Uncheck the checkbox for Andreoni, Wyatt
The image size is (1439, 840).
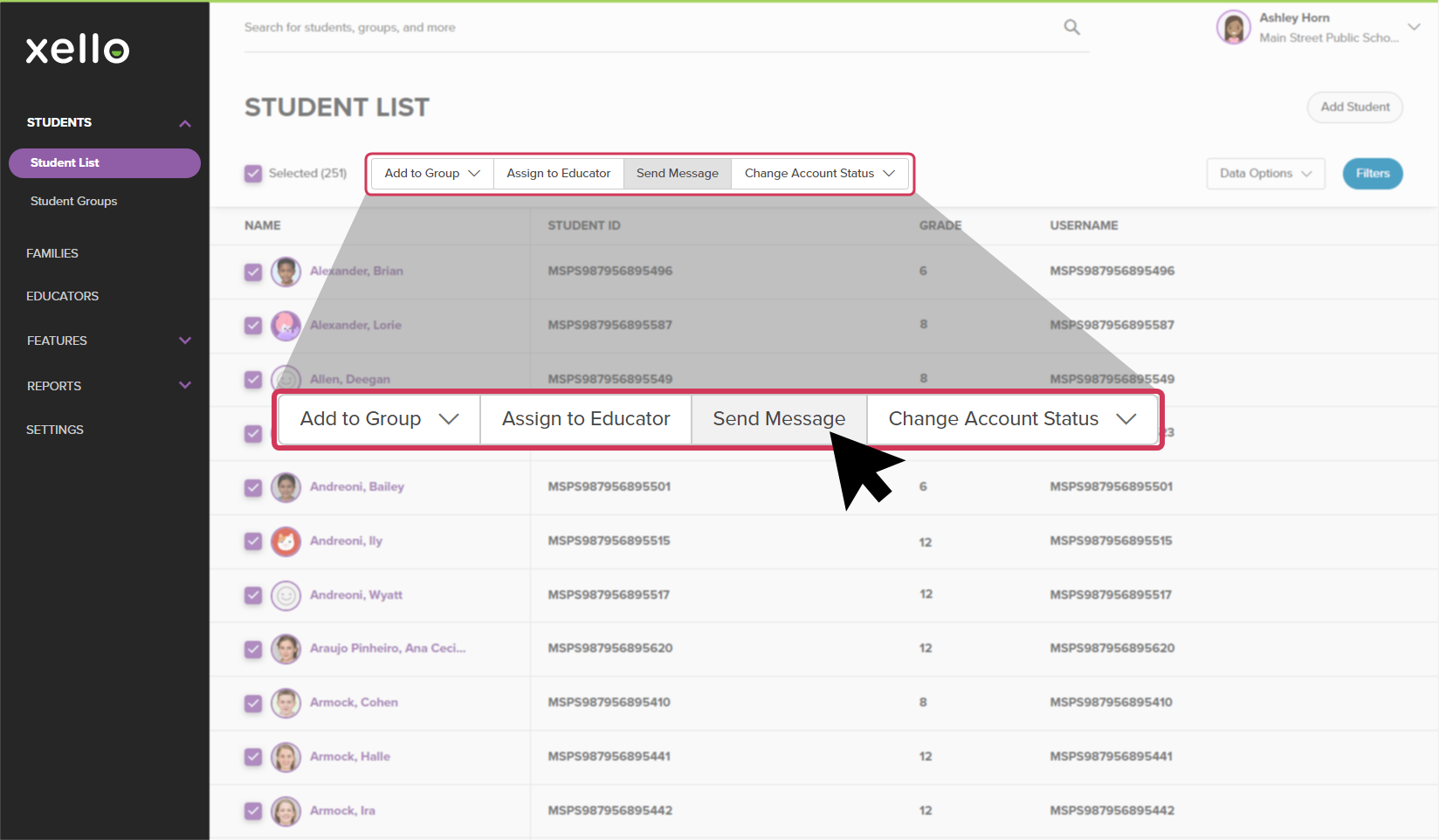coord(253,596)
